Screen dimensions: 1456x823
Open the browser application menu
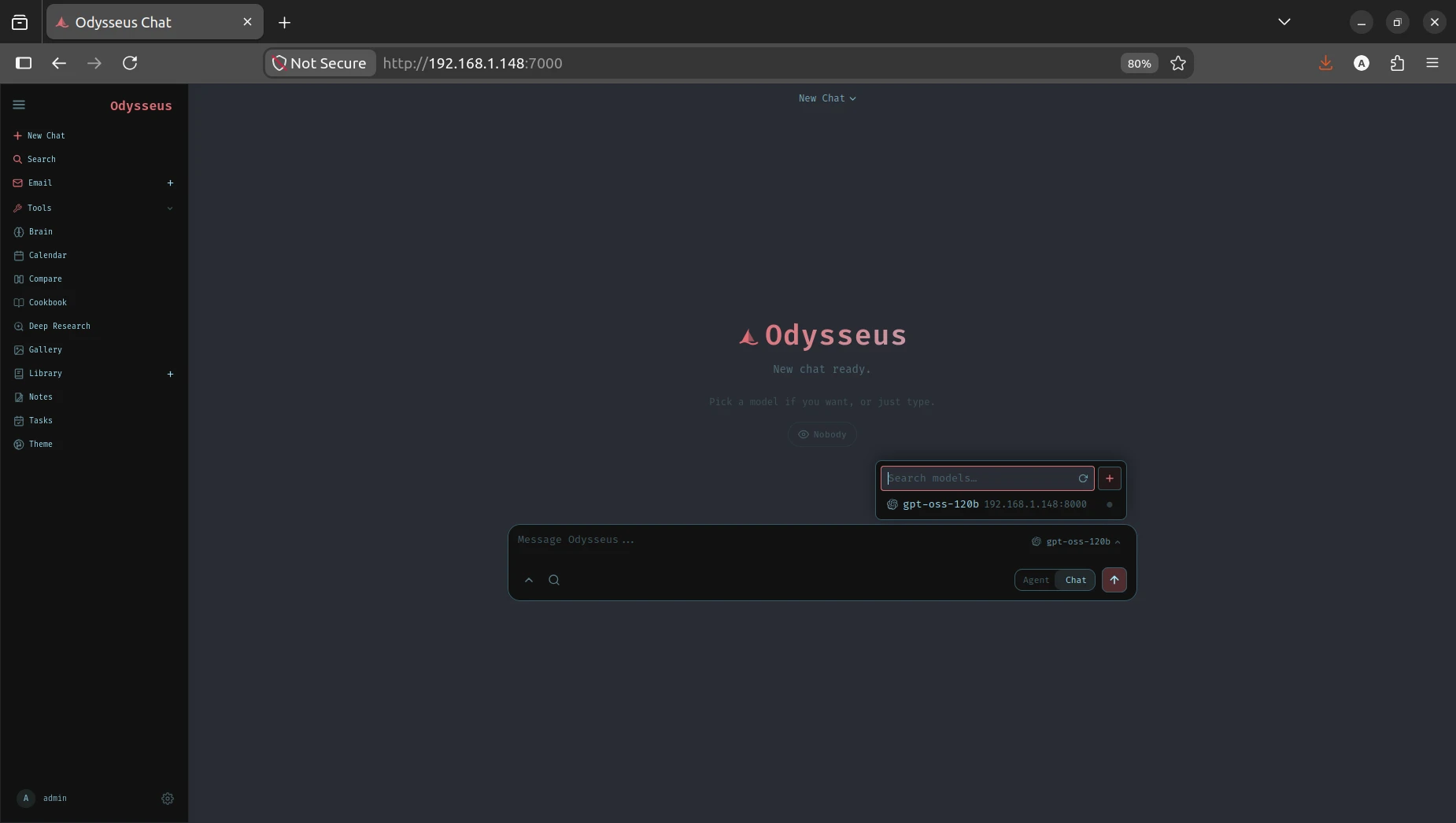(1432, 63)
